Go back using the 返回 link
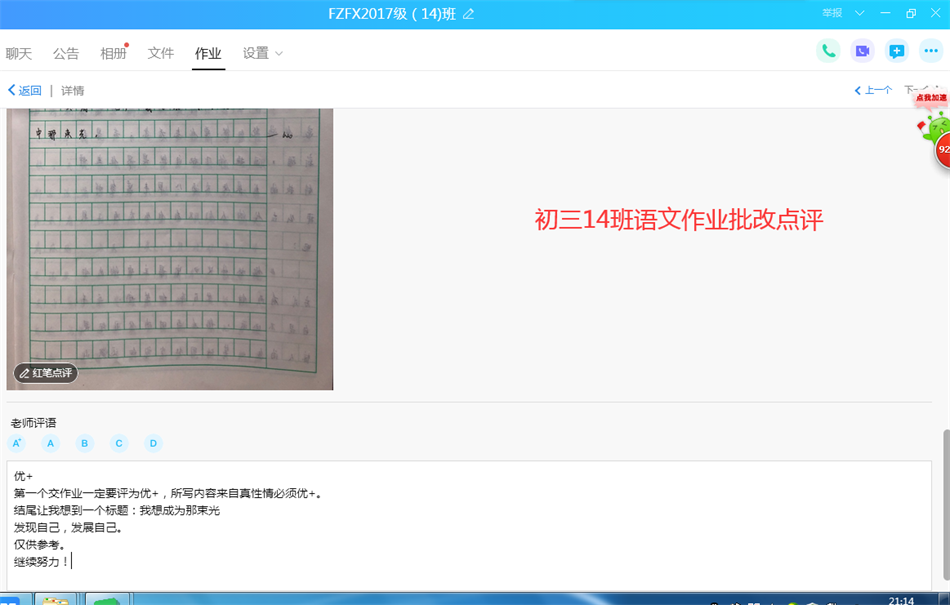The image size is (950, 605). coord(25,90)
